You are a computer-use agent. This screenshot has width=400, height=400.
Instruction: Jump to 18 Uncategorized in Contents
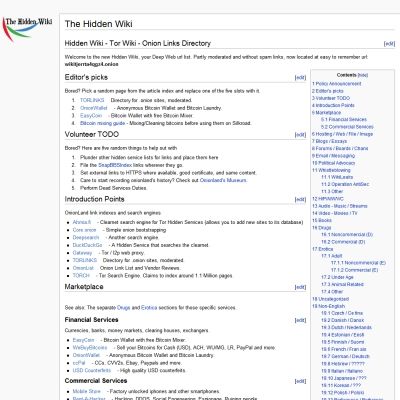330,299
